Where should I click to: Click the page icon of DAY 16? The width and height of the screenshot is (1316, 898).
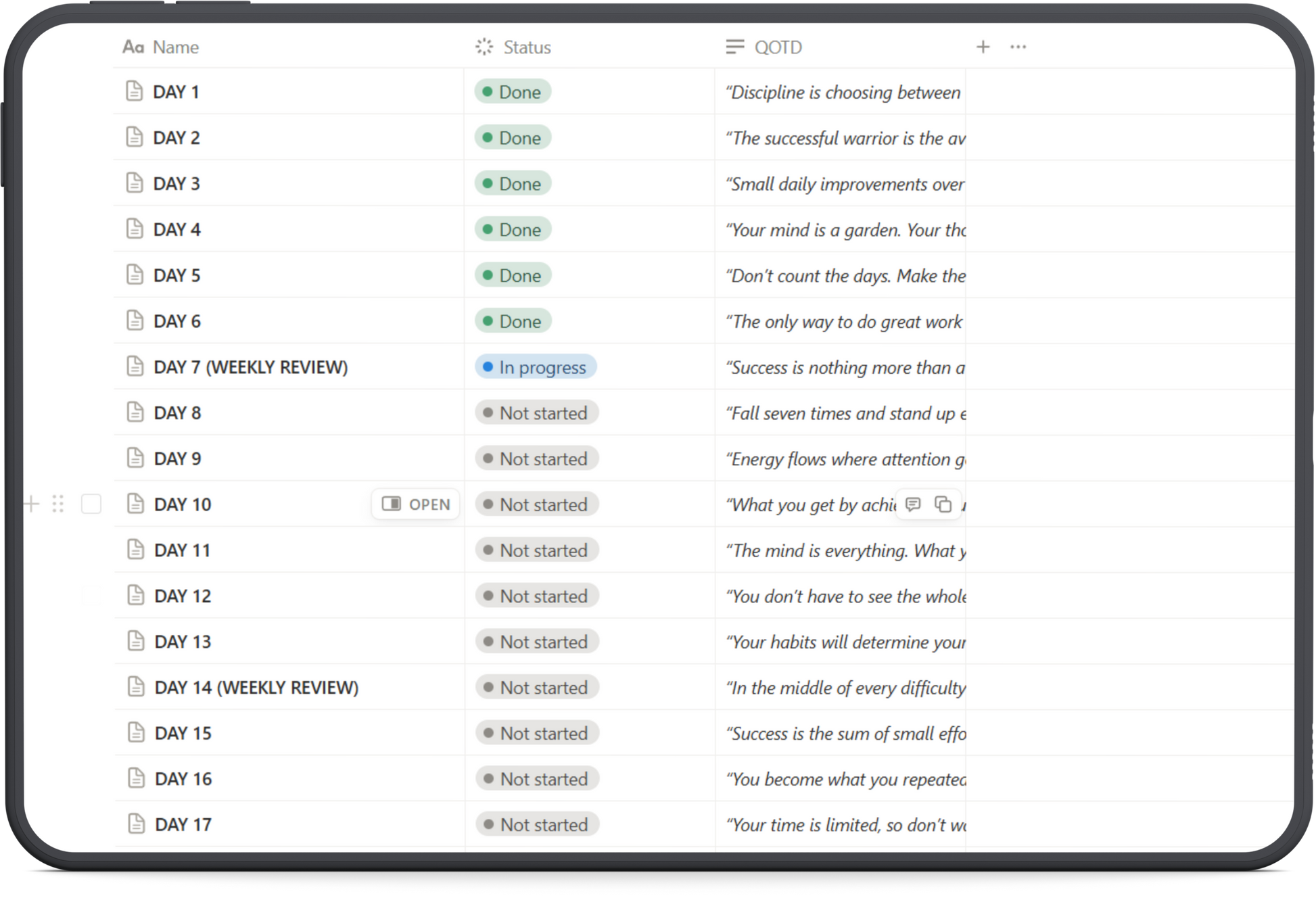(136, 778)
